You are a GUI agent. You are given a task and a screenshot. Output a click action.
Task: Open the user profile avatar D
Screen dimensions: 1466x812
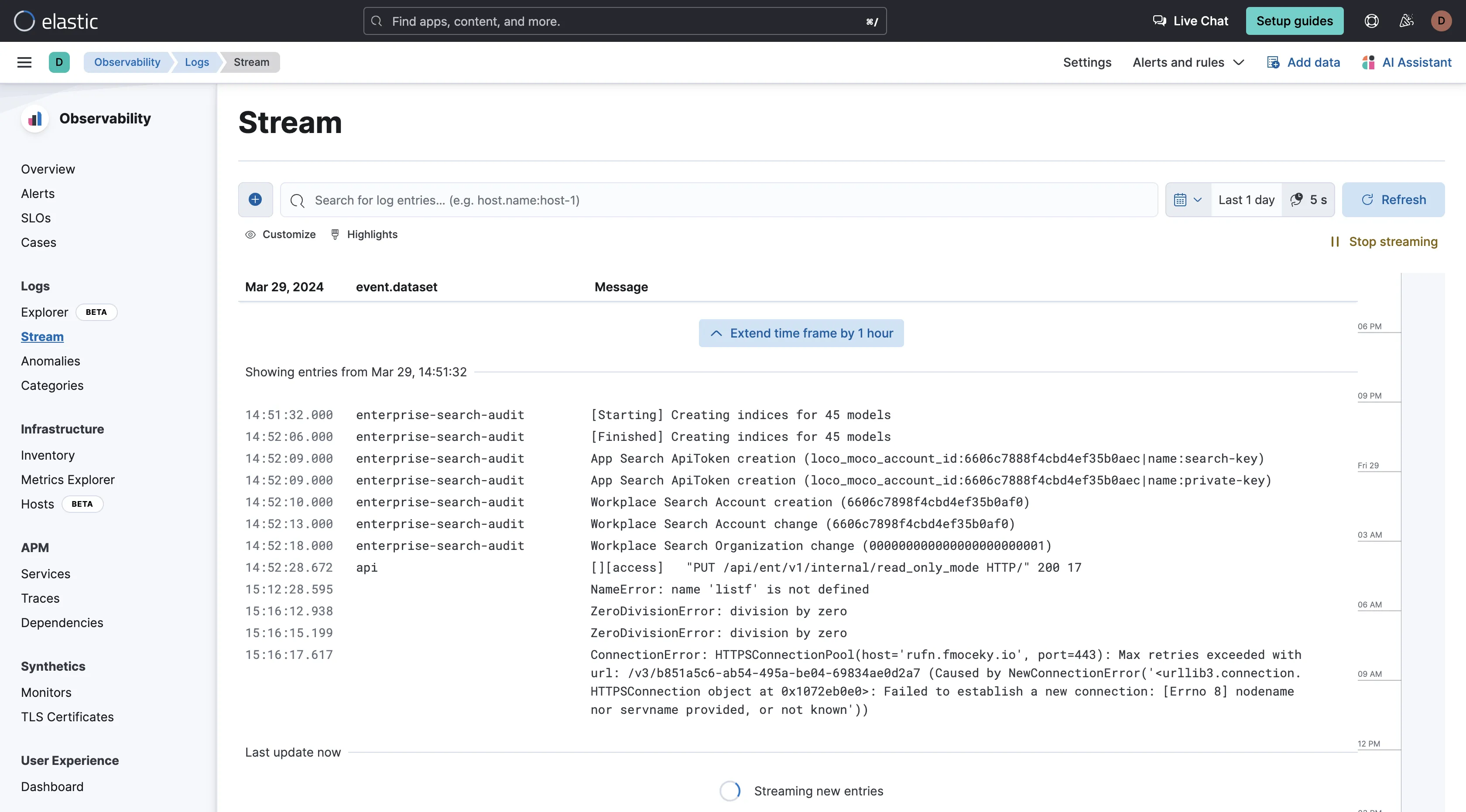1441,21
